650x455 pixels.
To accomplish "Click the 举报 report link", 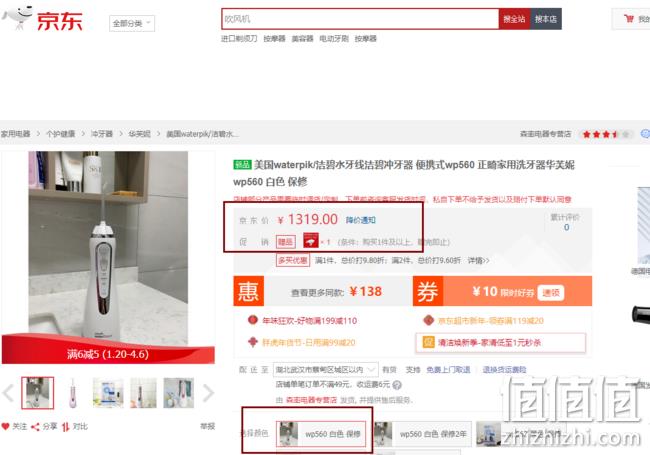I will (x=207, y=426).
